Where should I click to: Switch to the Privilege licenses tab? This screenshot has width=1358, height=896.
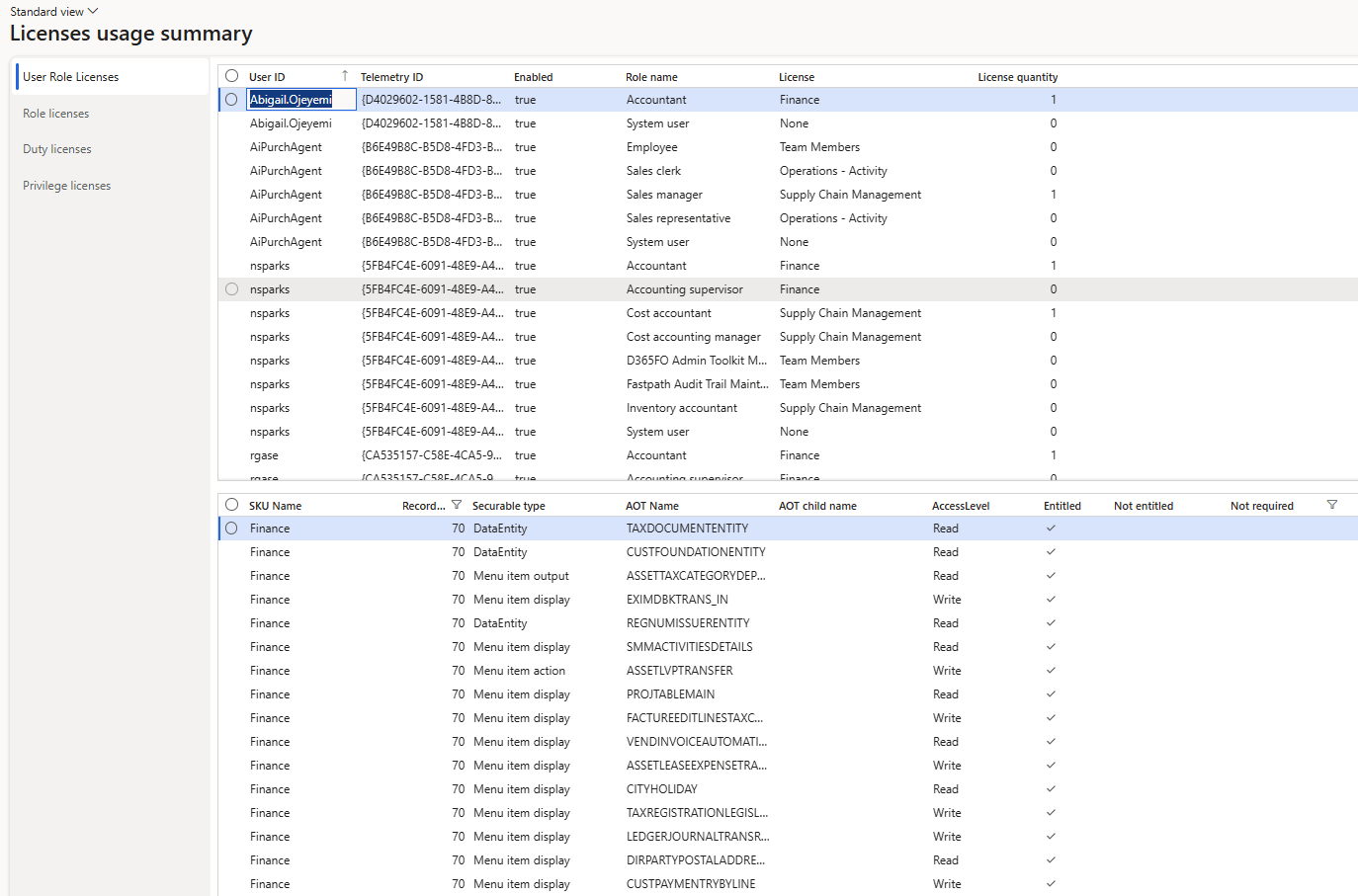click(67, 186)
